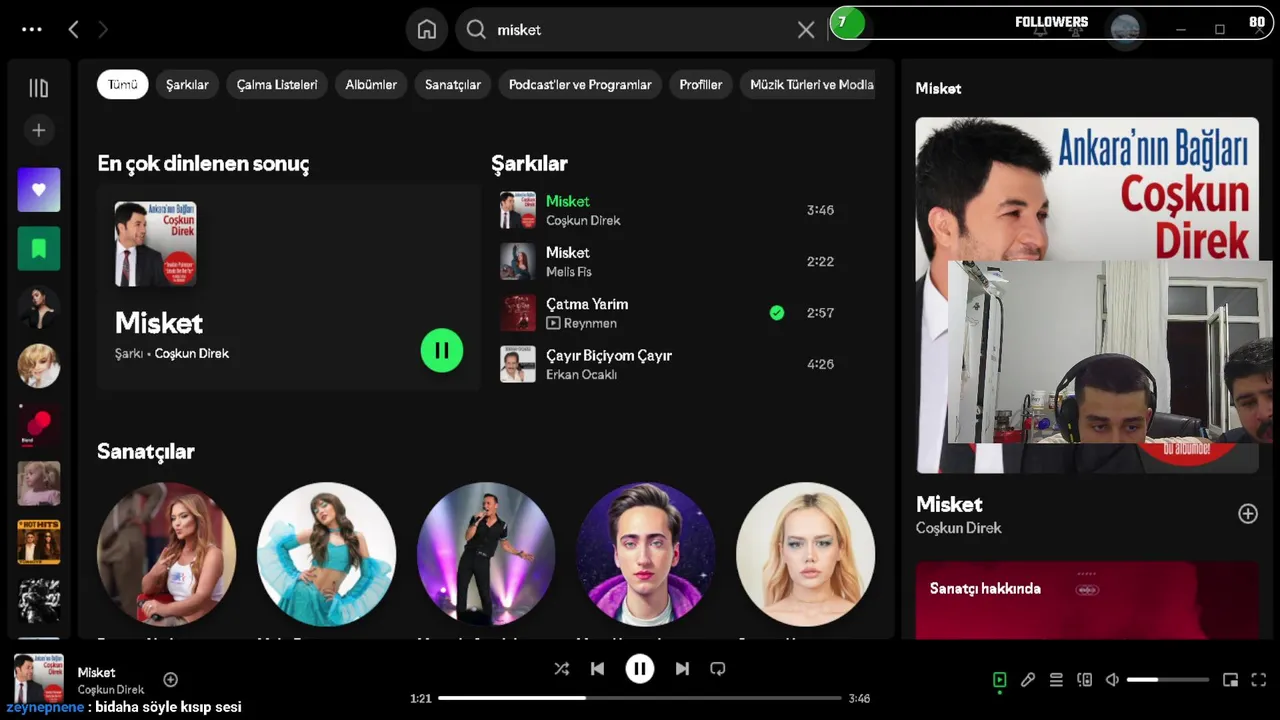1280x720 pixels.
Task: Open the playback queue
Action: click(1056, 680)
